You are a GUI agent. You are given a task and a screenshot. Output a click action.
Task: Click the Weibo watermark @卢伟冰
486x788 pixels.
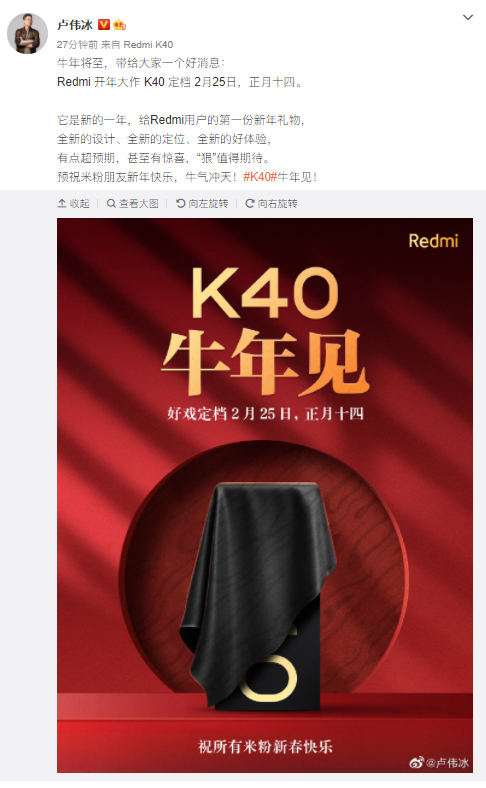(x=439, y=763)
